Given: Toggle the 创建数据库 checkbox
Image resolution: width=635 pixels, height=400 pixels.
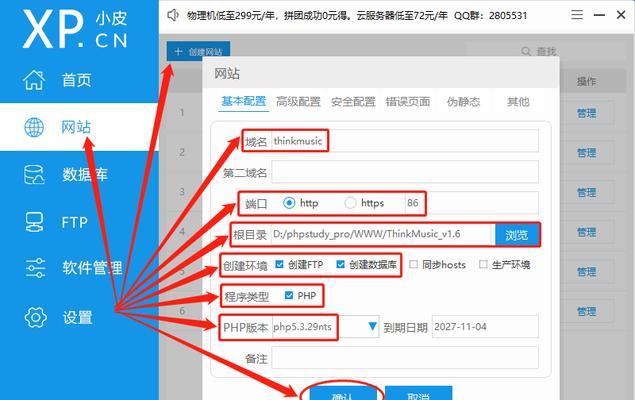Looking at the screenshot, I should click(x=340, y=264).
